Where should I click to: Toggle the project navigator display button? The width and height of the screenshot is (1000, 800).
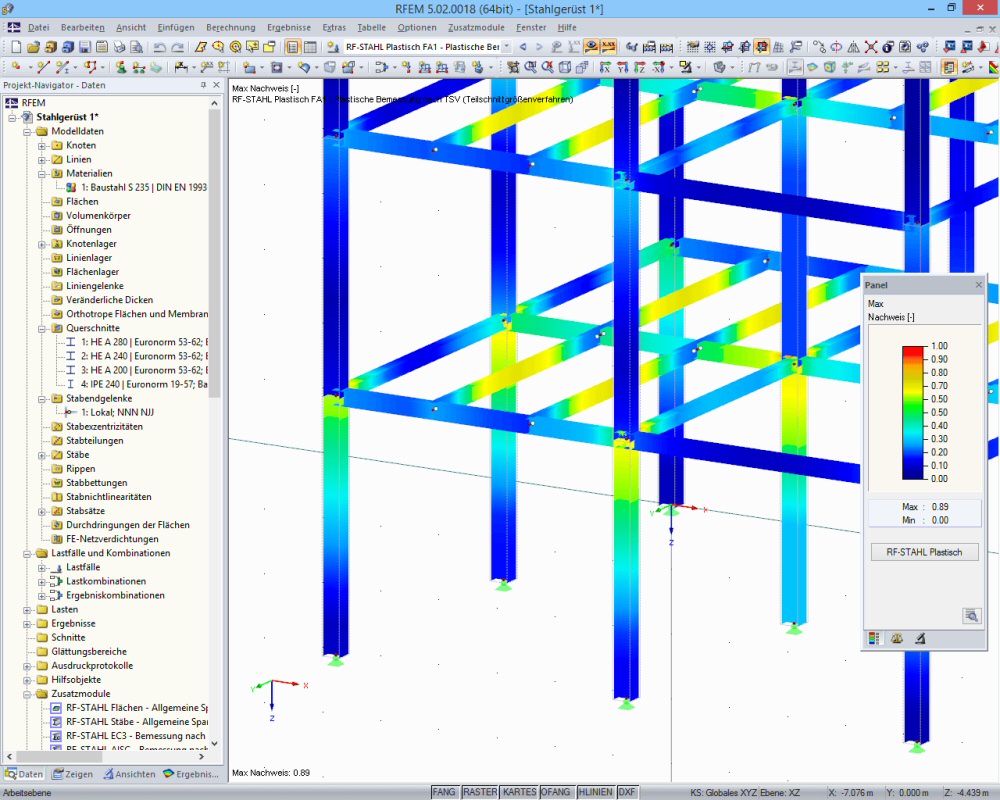click(292, 47)
